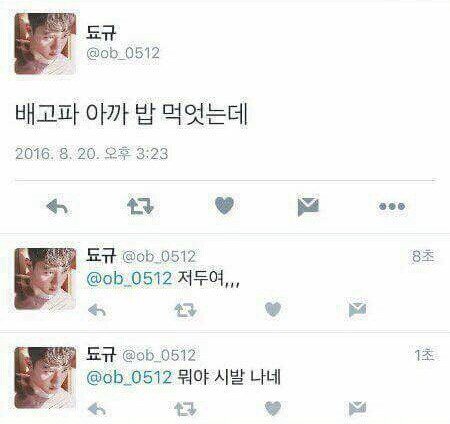Share the 뭐야 시발 나네 tweet by message
450x424 pixels.
click(357, 409)
